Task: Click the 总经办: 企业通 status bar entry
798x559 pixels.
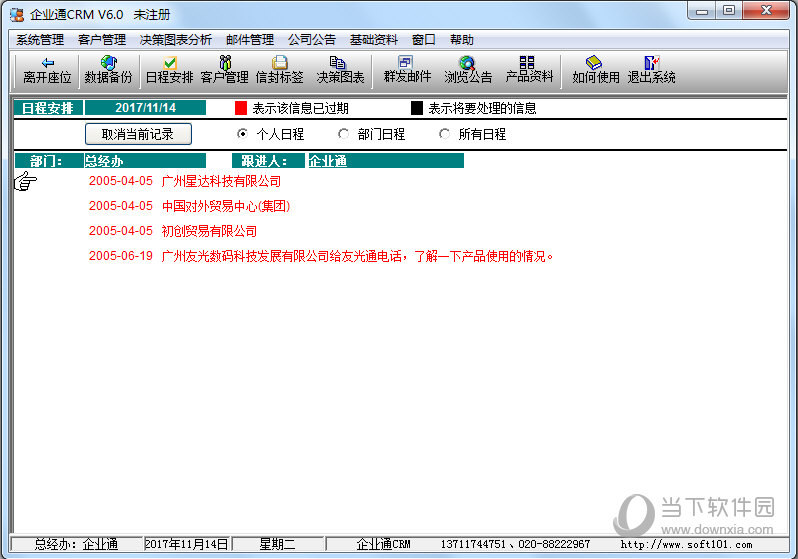Action: pyautogui.click(x=76, y=544)
